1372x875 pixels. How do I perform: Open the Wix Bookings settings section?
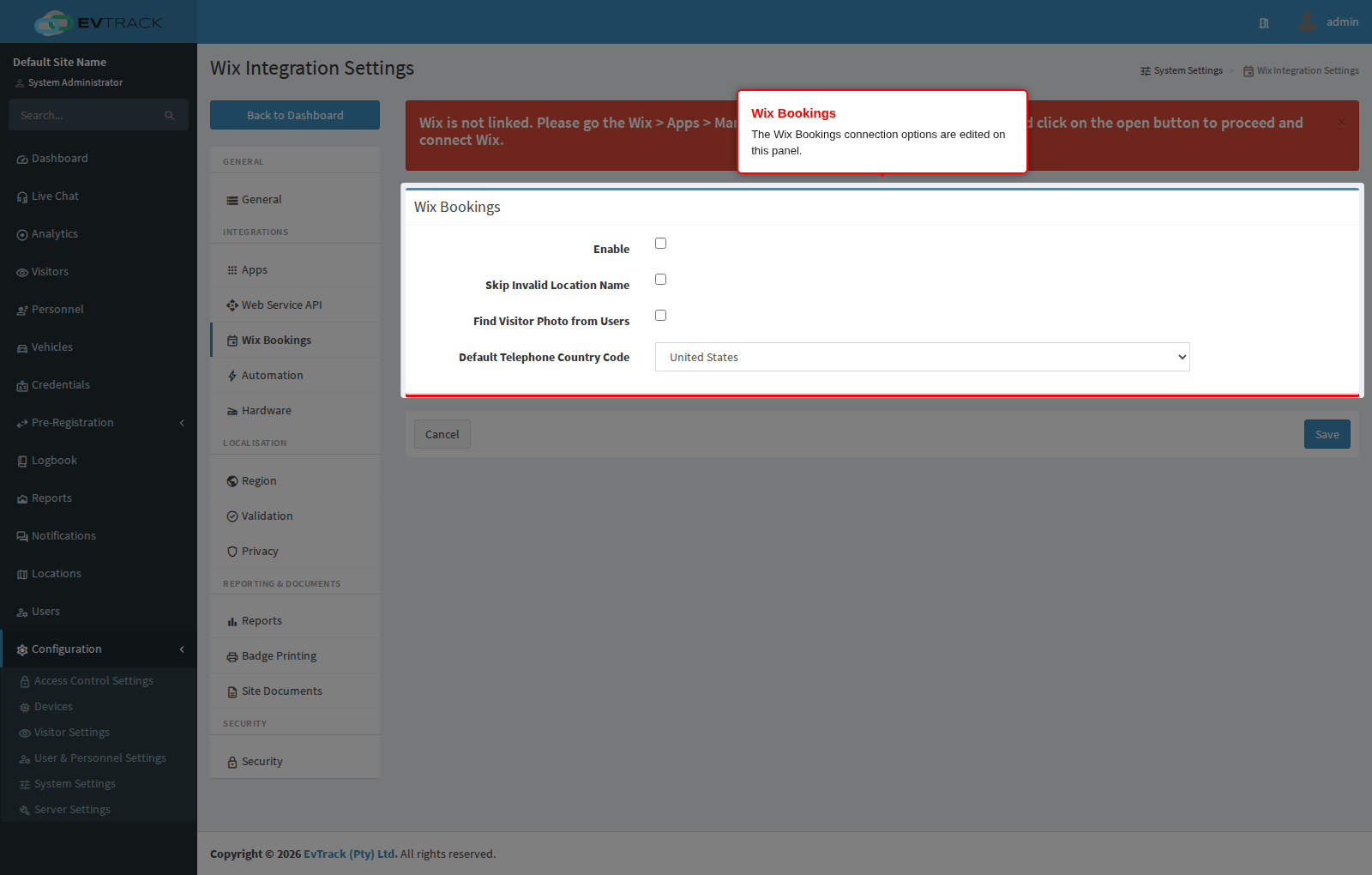(295, 341)
